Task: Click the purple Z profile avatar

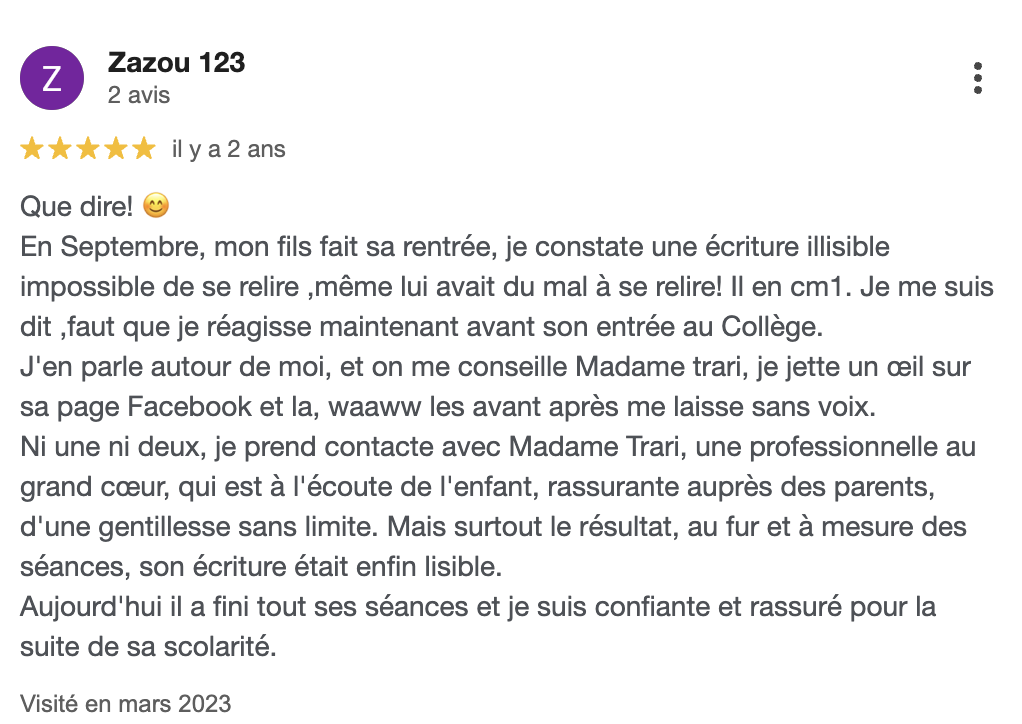Action: point(52,78)
